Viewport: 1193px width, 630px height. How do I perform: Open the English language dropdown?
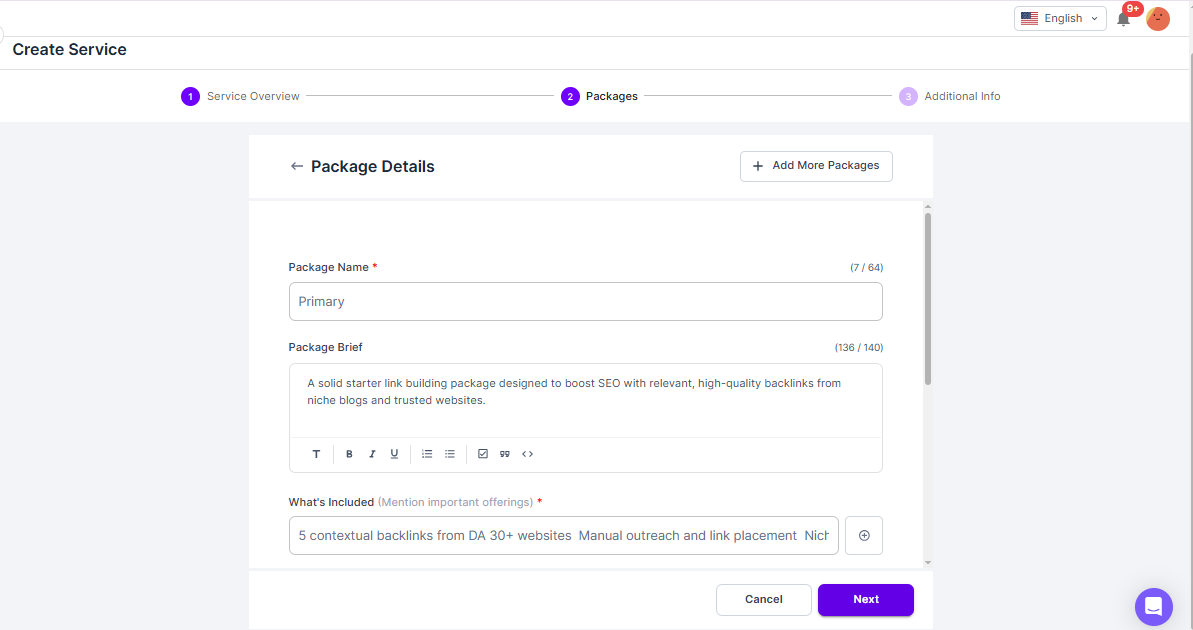click(1060, 18)
